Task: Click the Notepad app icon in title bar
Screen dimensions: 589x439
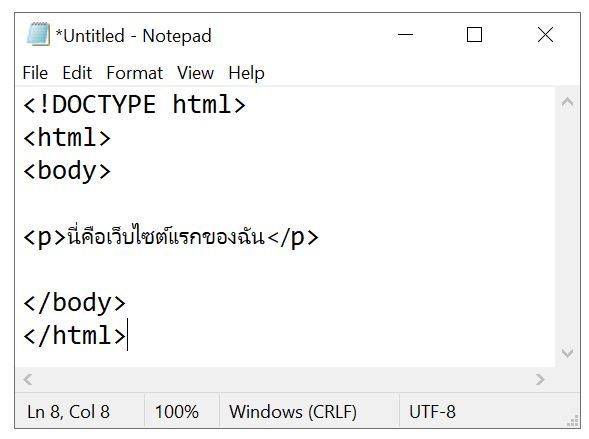Action: click(38, 34)
